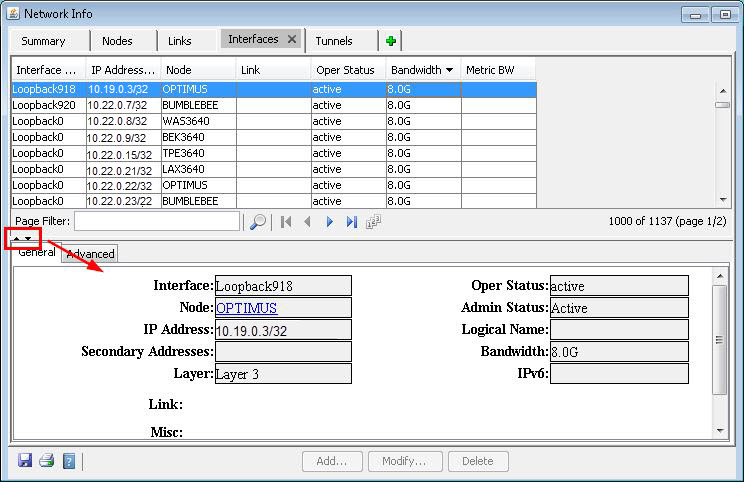Switch to the Nodes tab
744x482 pixels.
click(116, 41)
